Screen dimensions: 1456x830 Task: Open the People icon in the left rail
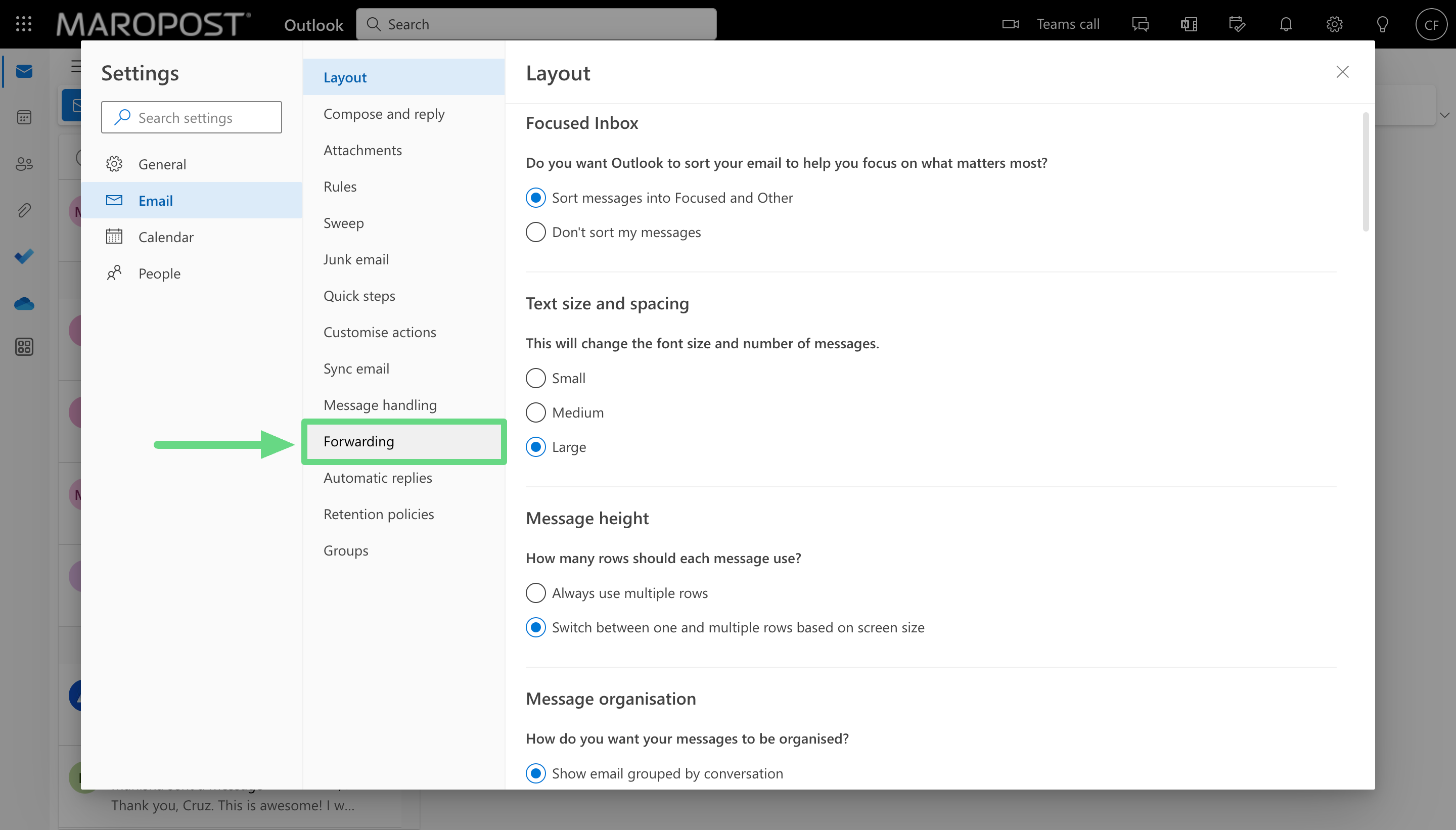[24, 164]
